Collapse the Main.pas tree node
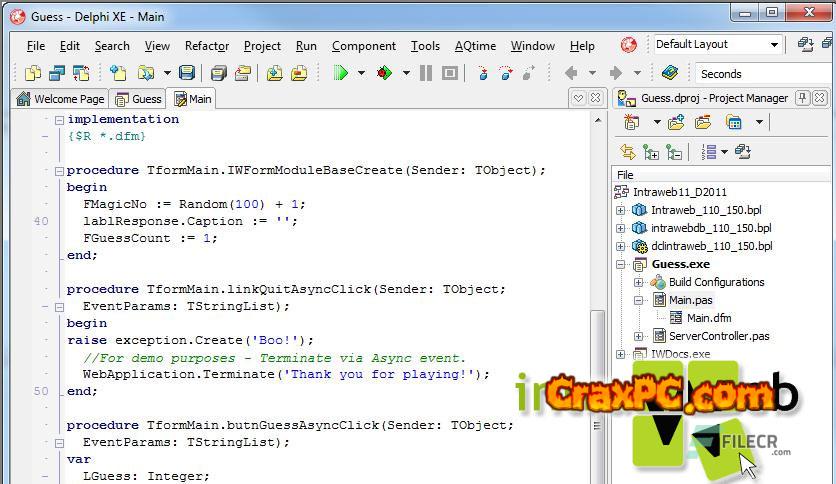Screen dimensions: 836x484 [638, 300]
